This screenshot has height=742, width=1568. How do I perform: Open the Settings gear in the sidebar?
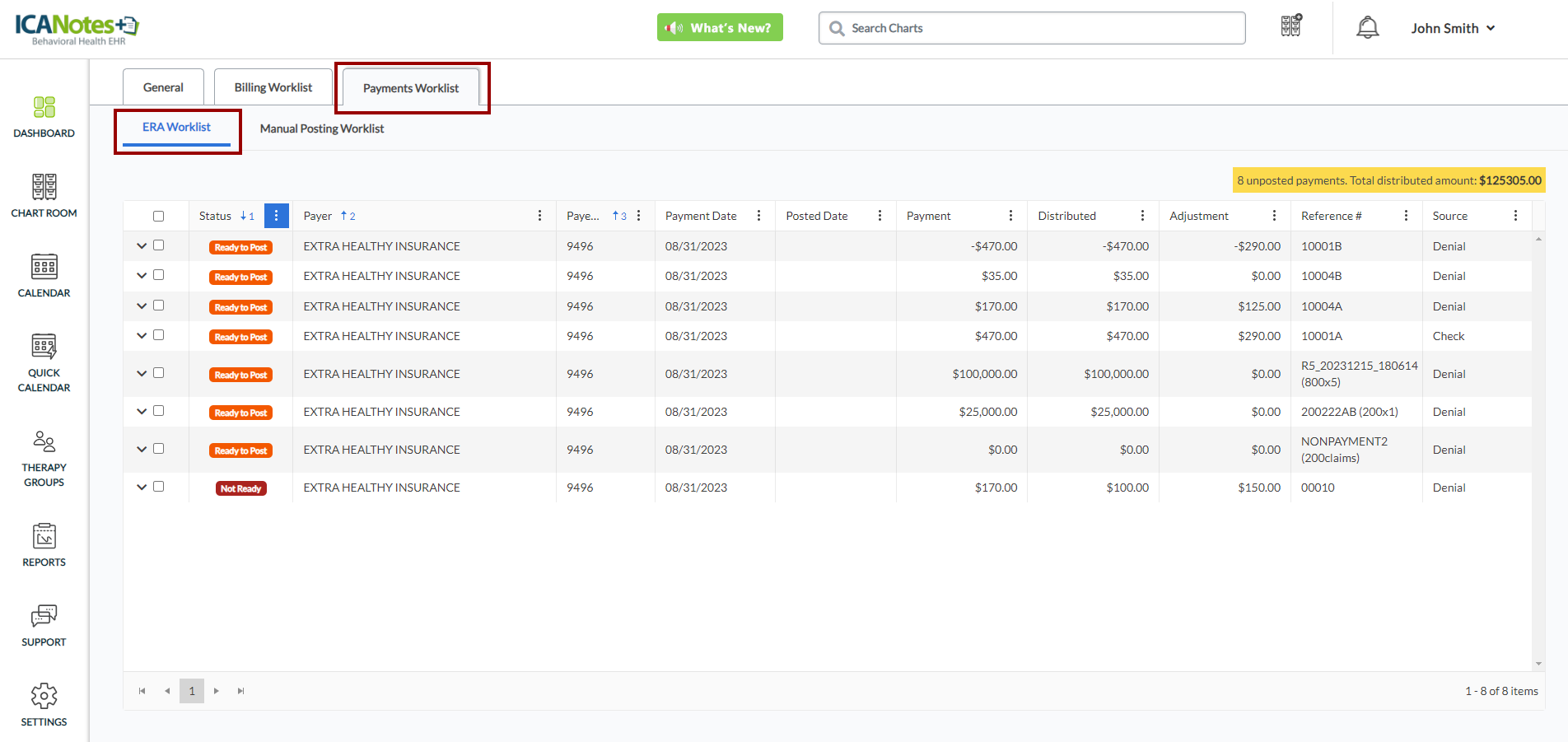tap(44, 704)
